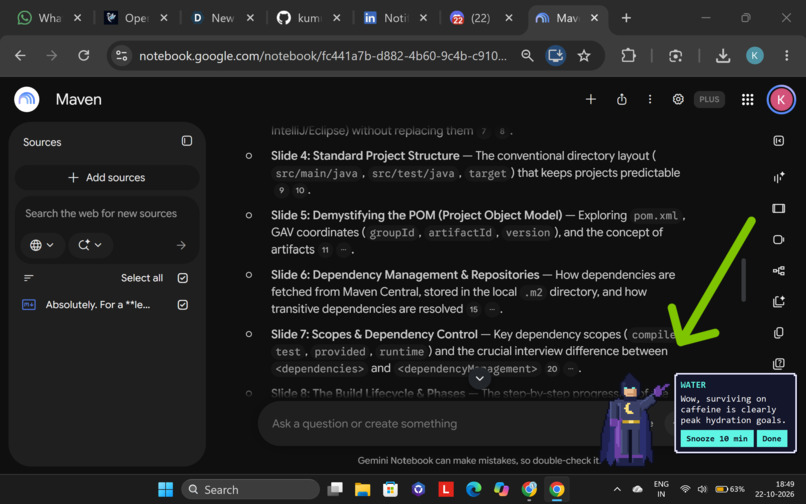Uncheck the 'Absolutely. For a **le...' source checkbox

(x=182, y=305)
